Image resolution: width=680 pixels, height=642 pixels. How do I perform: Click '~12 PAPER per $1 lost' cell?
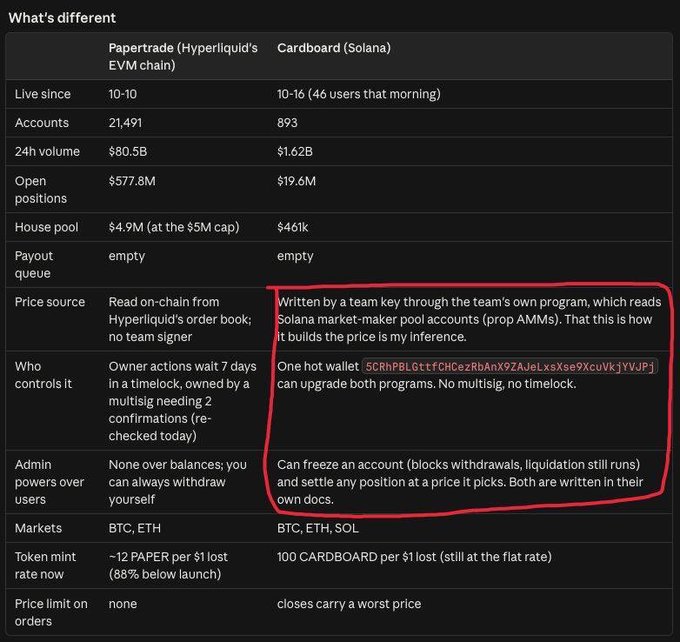click(168, 565)
